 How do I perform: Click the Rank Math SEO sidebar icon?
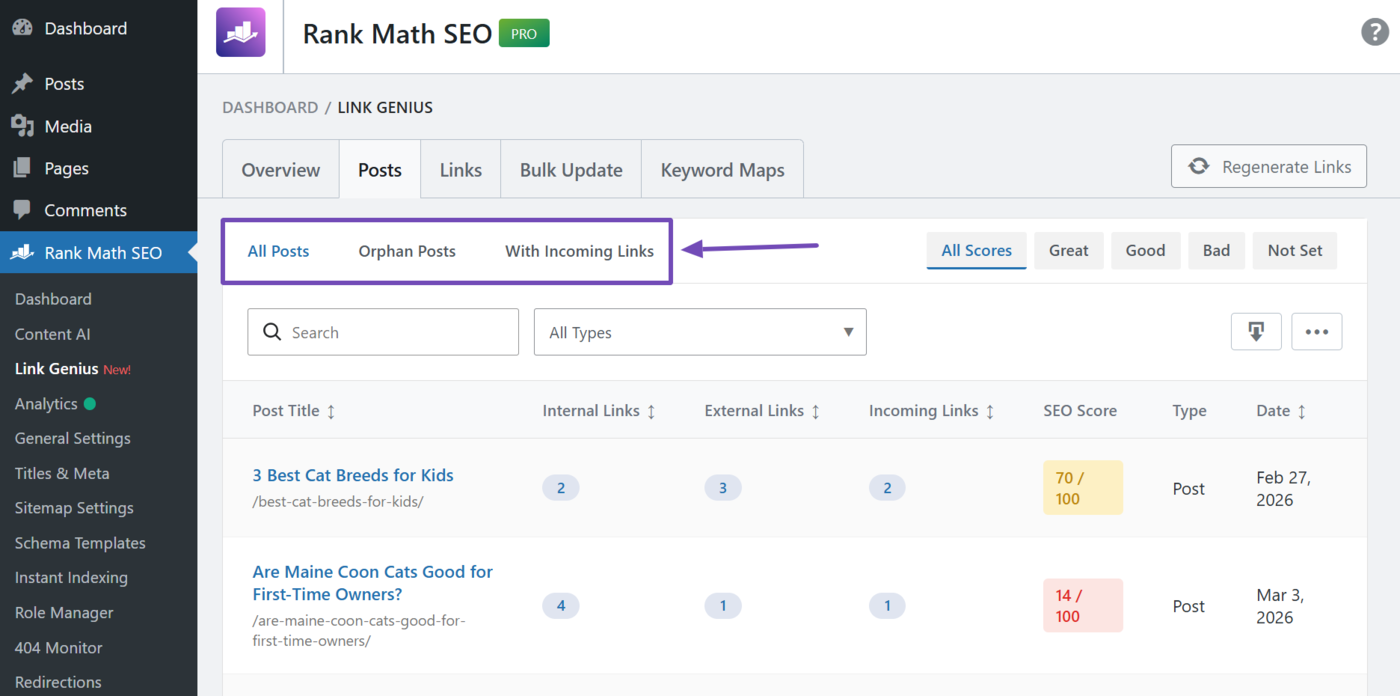[x=22, y=253]
